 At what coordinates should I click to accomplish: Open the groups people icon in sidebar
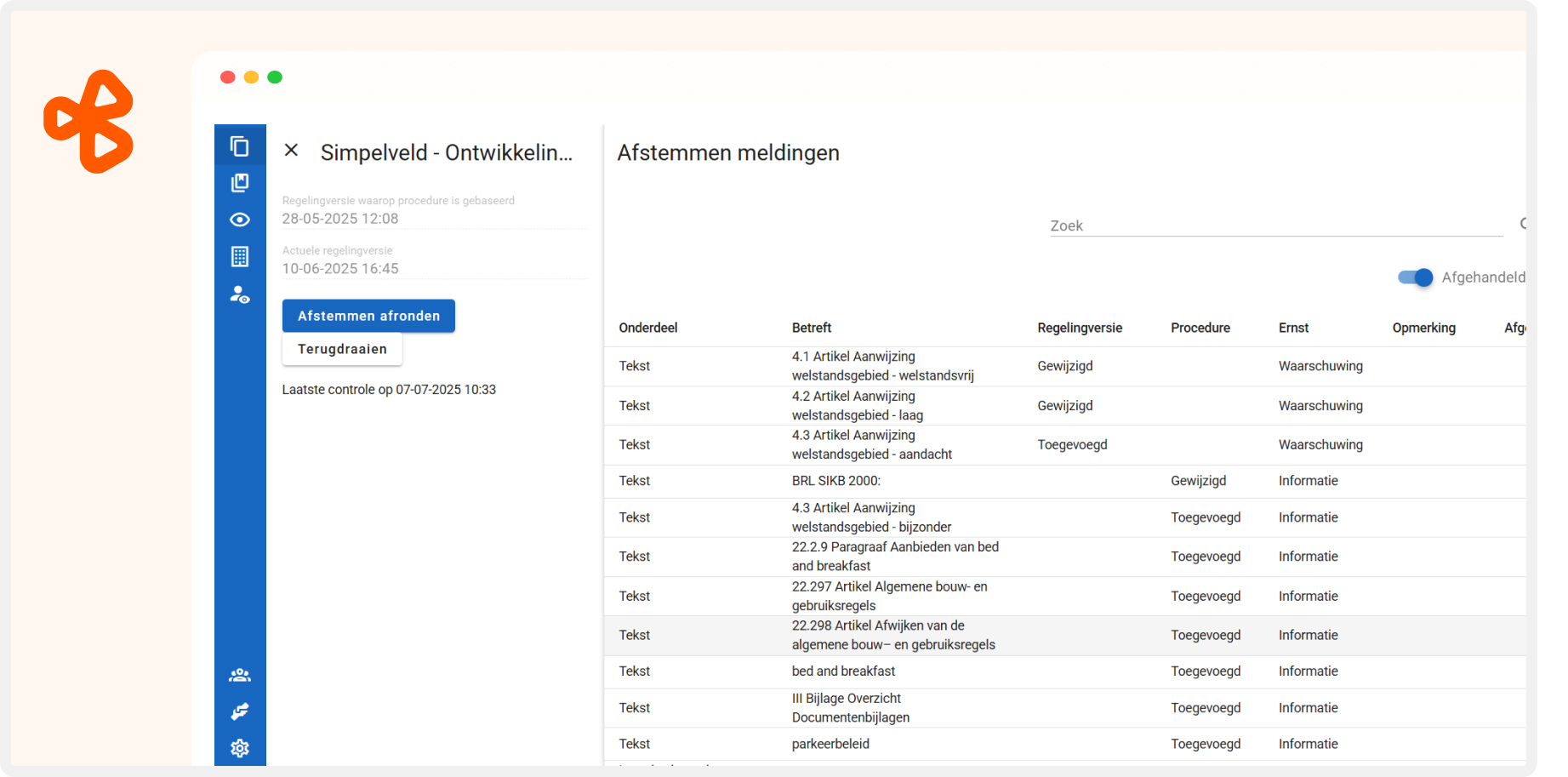tap(240, 675)
